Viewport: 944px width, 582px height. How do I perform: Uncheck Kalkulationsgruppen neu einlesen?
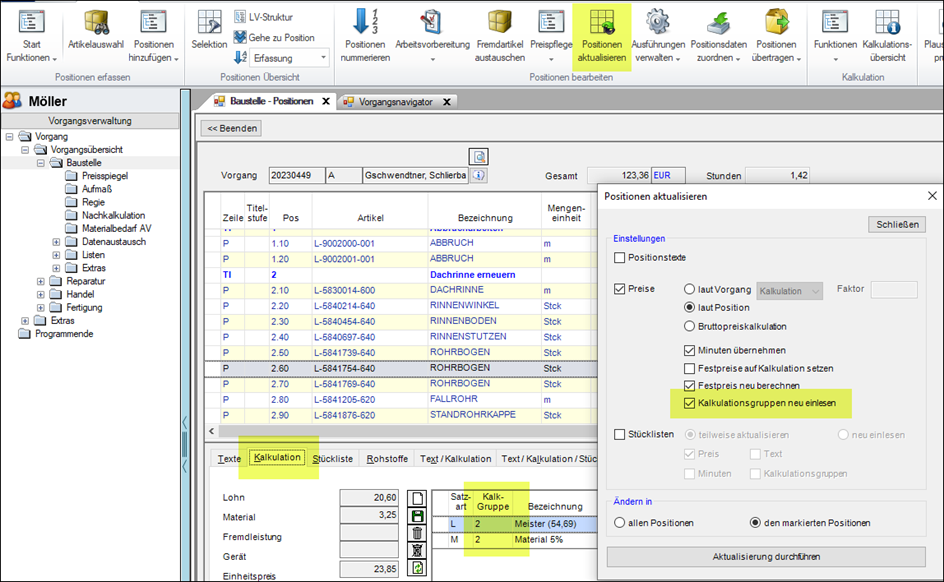point(690,404)
